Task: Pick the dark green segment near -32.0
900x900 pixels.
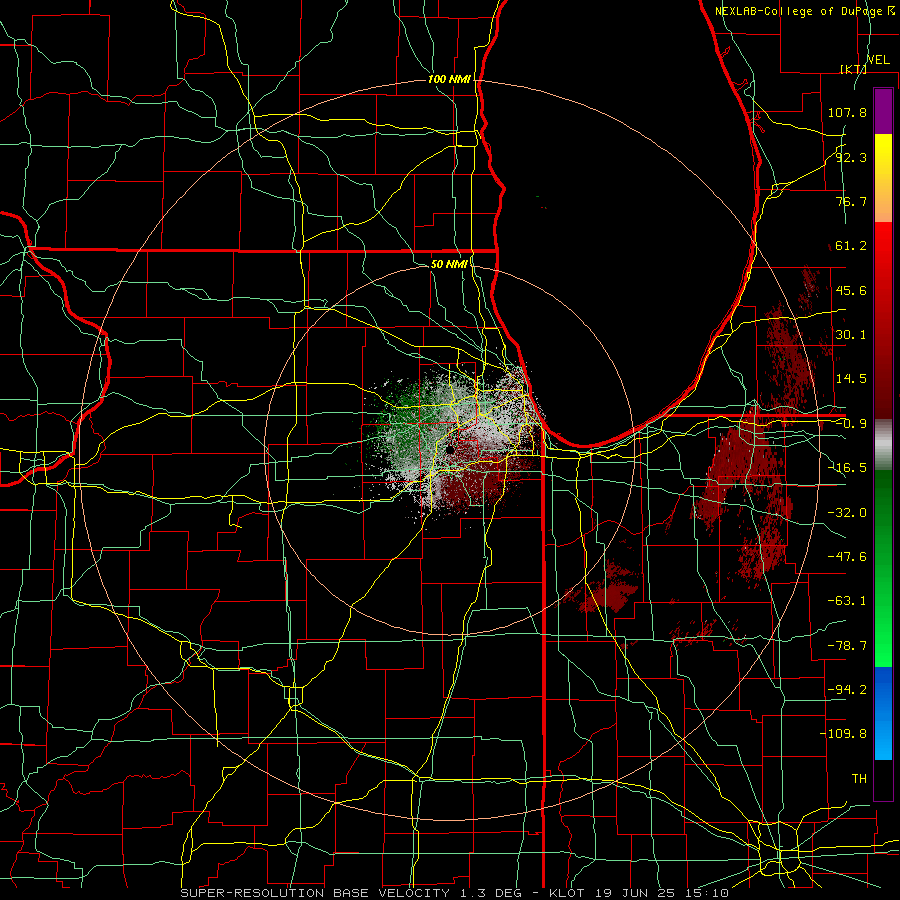Action: coord(883,511)
